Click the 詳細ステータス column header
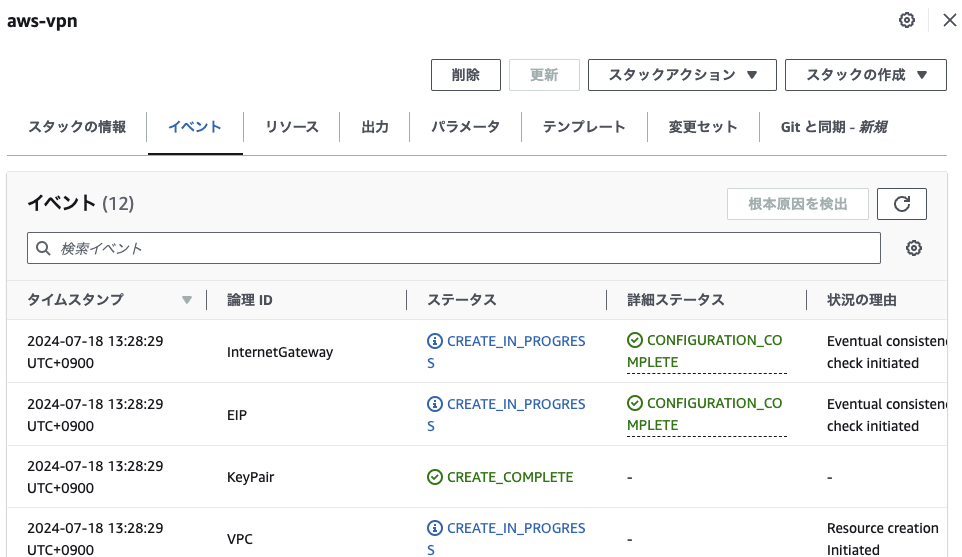 coord(675,300)
